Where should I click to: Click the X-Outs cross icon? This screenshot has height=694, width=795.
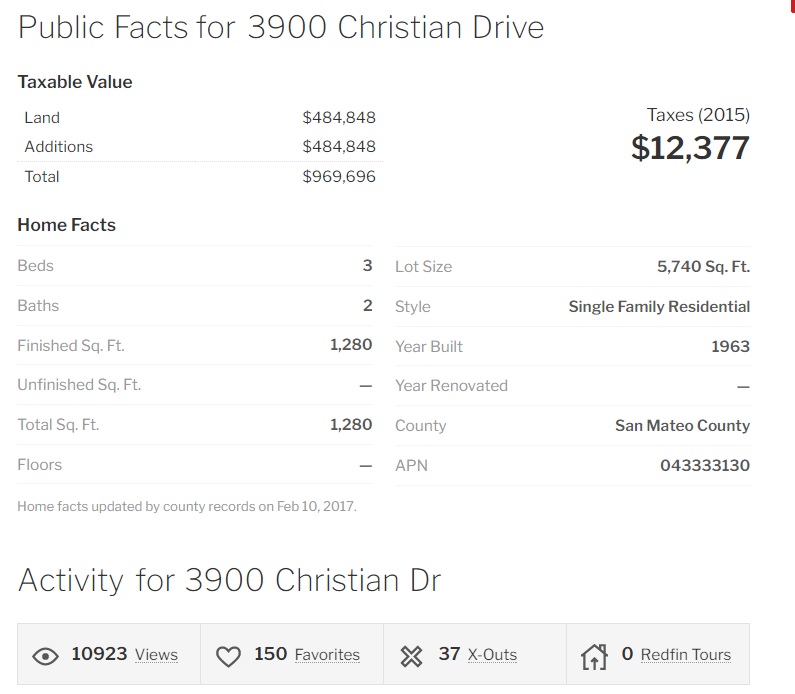pos(412,656)
